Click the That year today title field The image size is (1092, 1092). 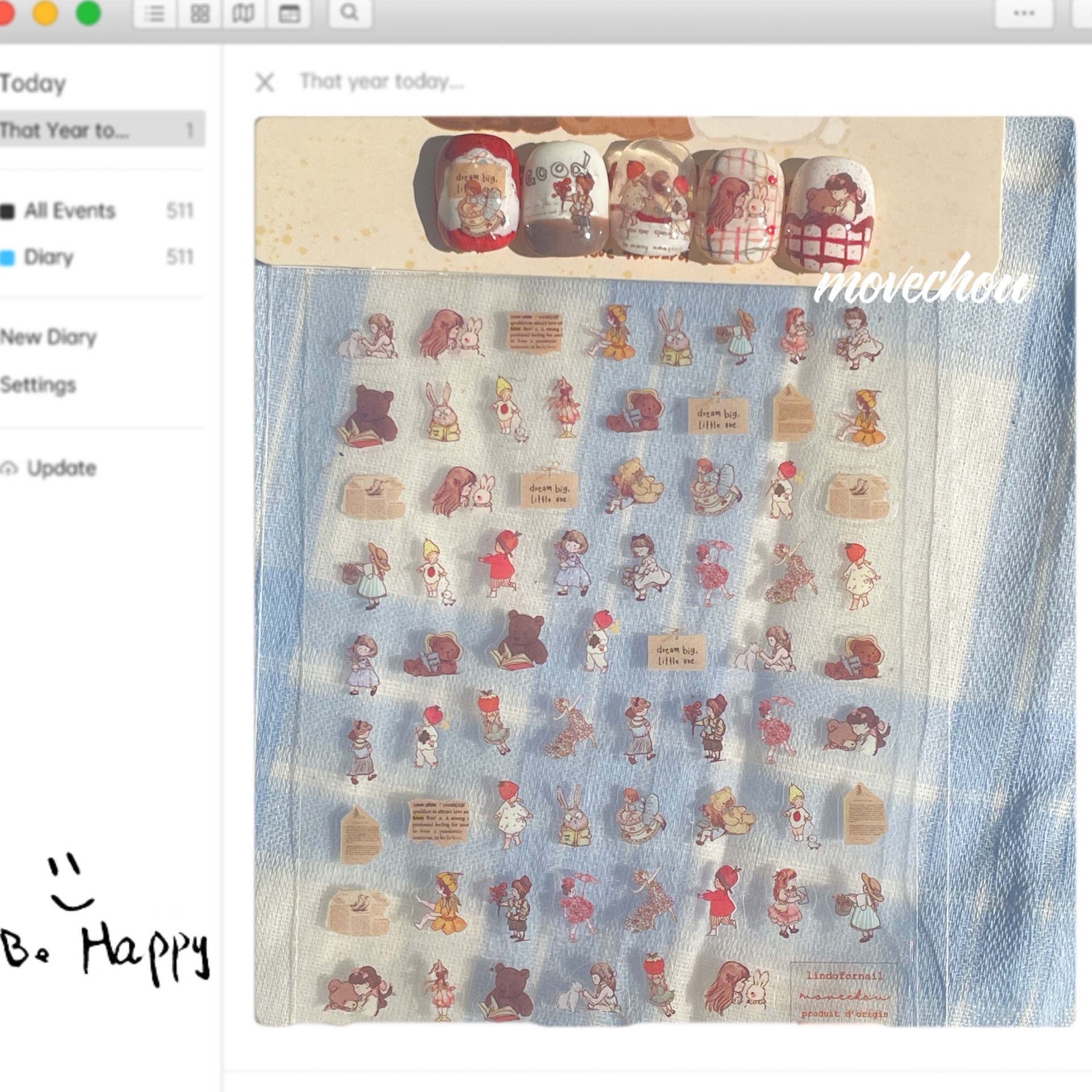coord(382,82)
